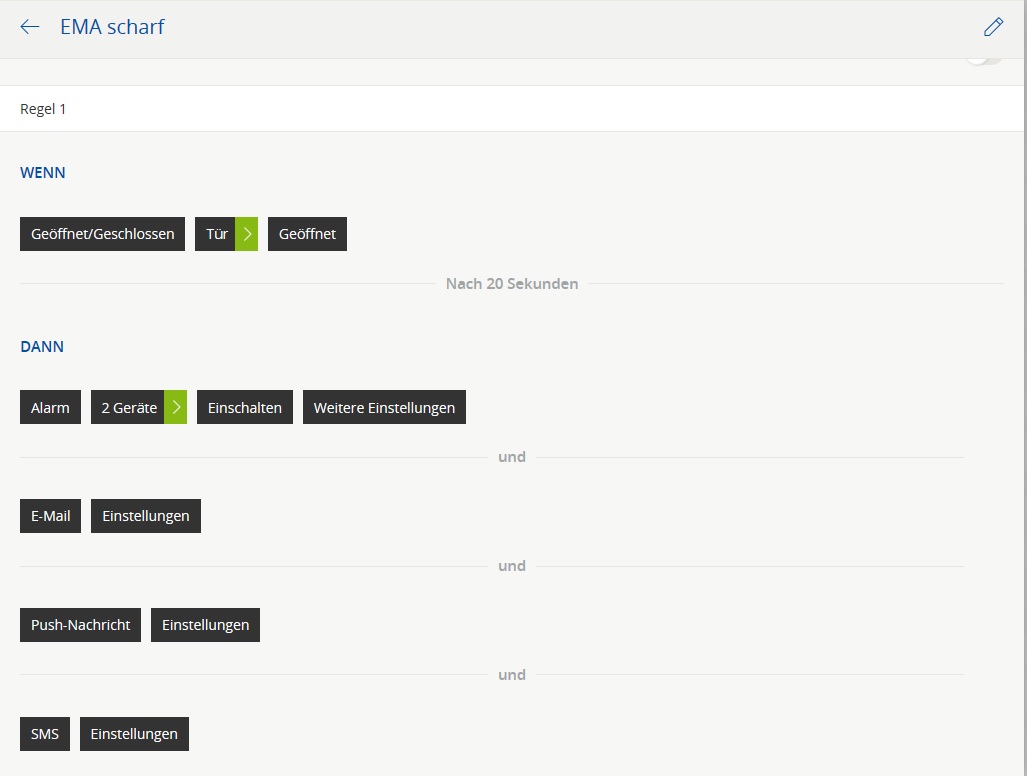Click the EMA scharf page title
Viewport: 1027px width, 776px height.
112,27
